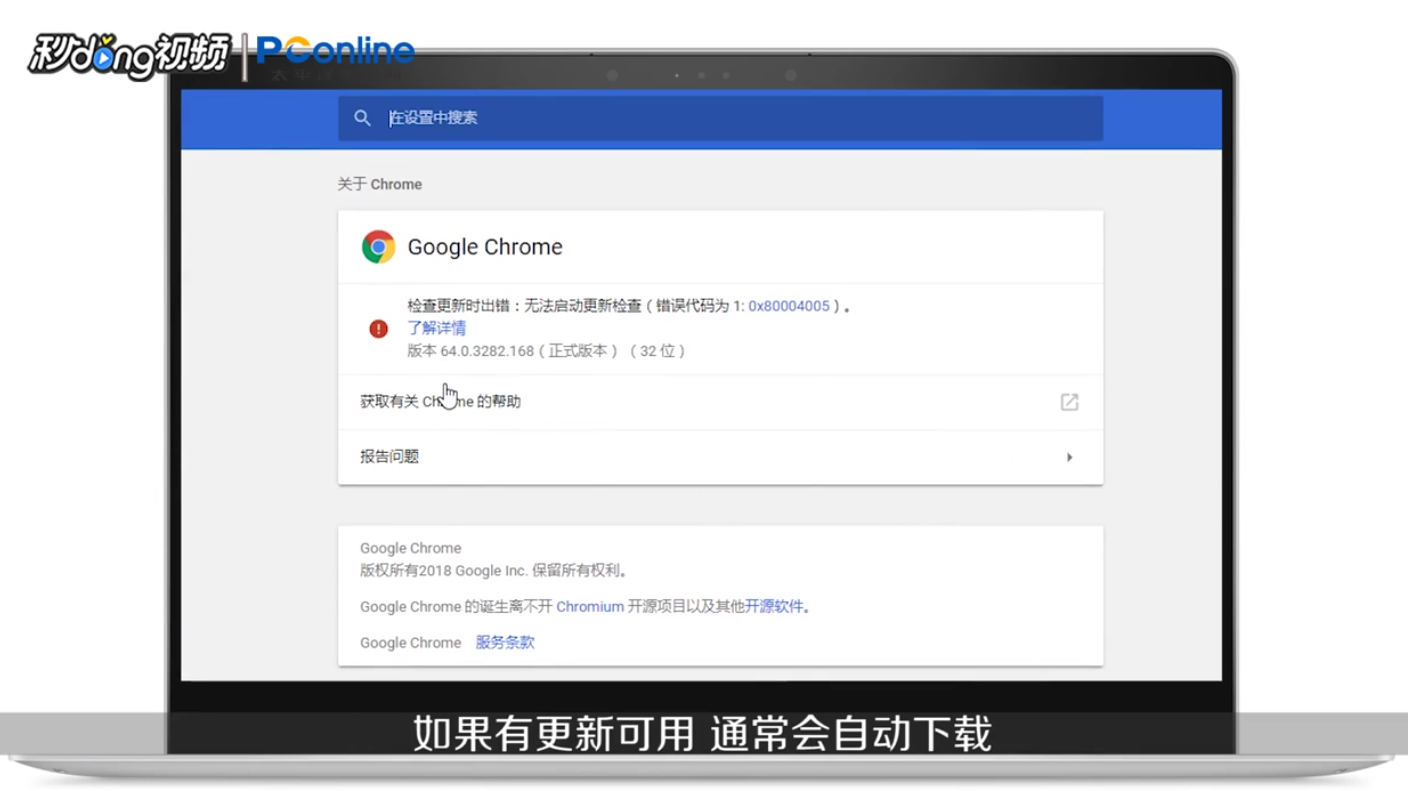Open the 了解详情 link
The width and height of the screenshot is (1408, 791).
[x=436, y=328]
